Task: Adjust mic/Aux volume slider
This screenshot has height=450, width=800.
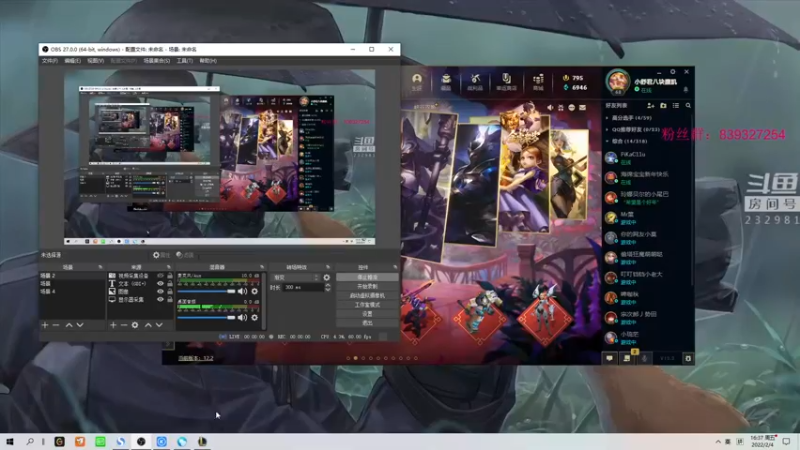Action: 206,291
